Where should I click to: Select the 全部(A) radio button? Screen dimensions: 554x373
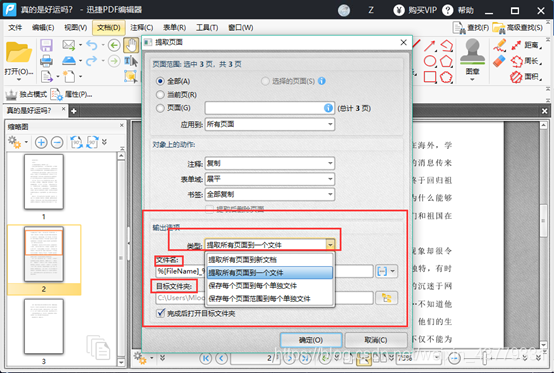[160, 81]
